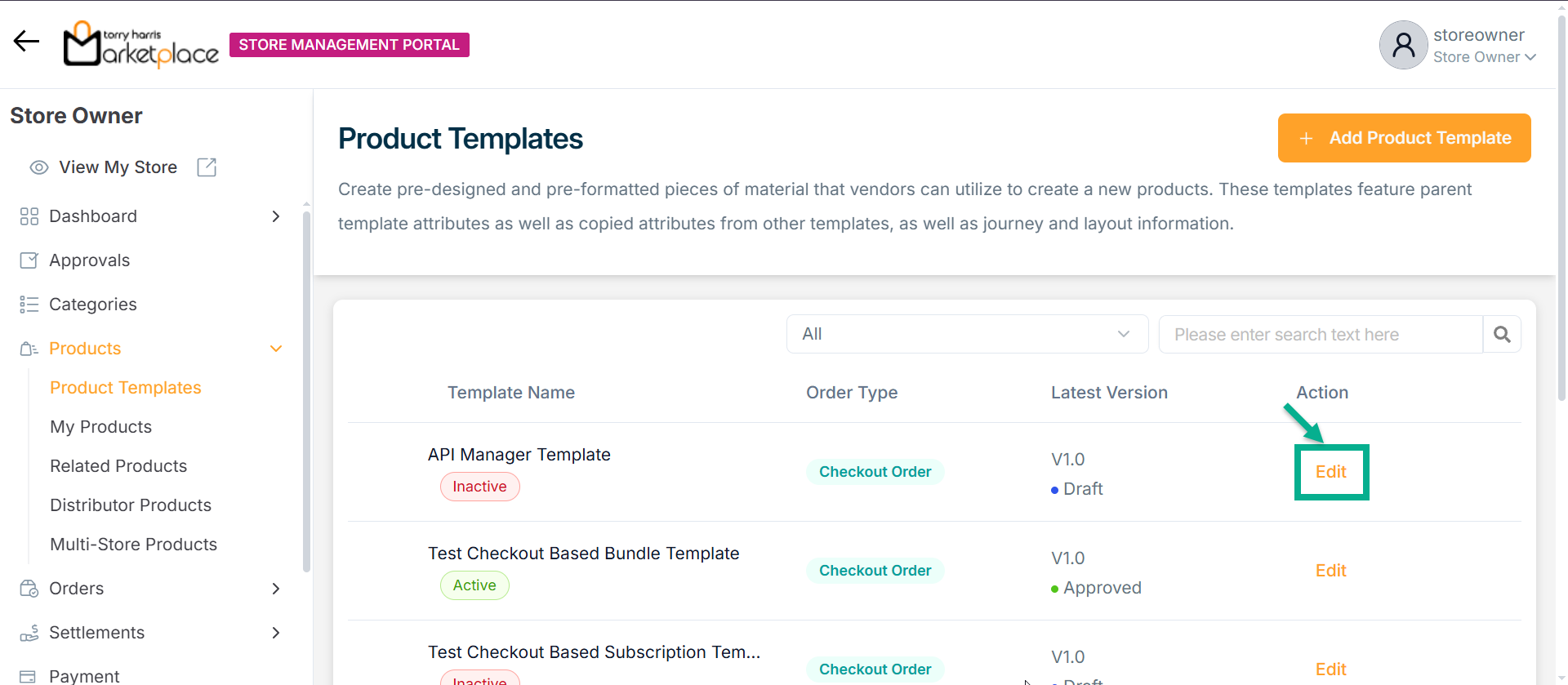Open the All filter dropdown
Image resolution: width=1568 pixels, height=685 pixels.
point(967,334)
